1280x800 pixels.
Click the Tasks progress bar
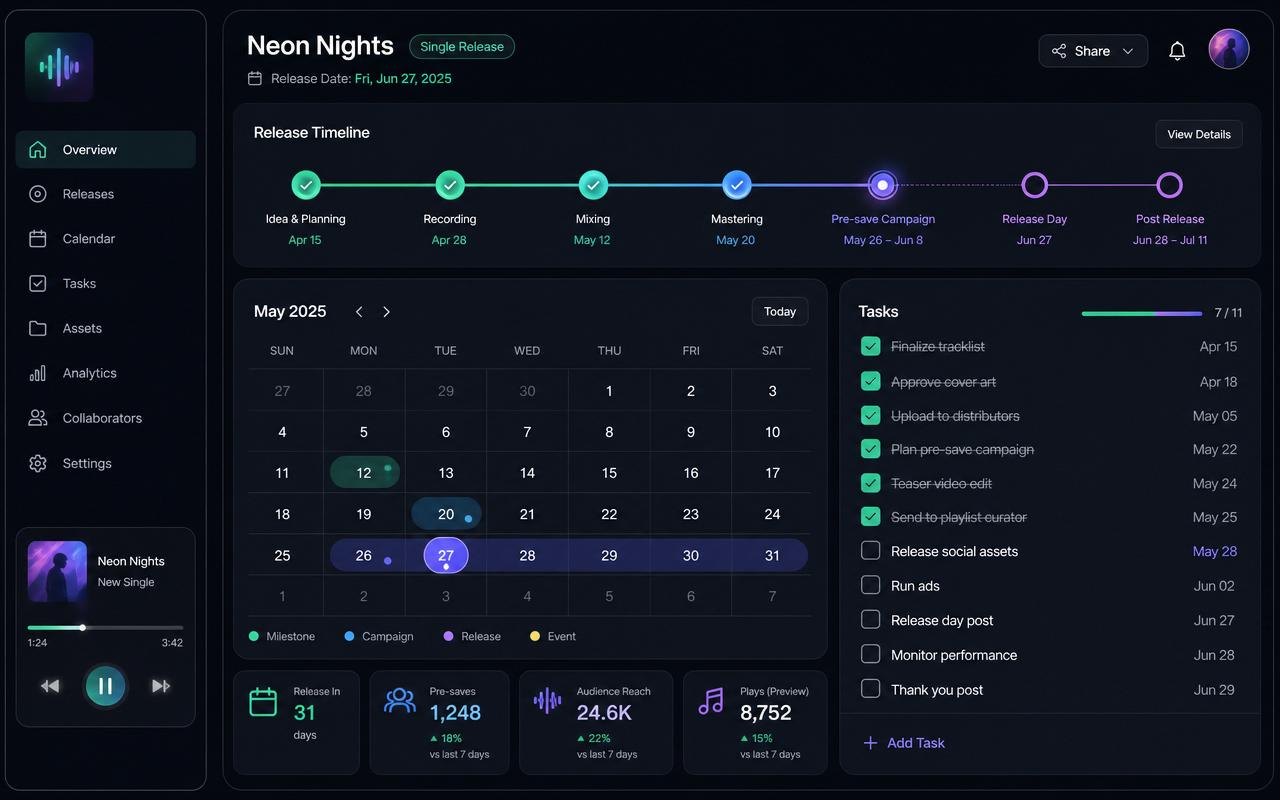(x=1142, y=313)
